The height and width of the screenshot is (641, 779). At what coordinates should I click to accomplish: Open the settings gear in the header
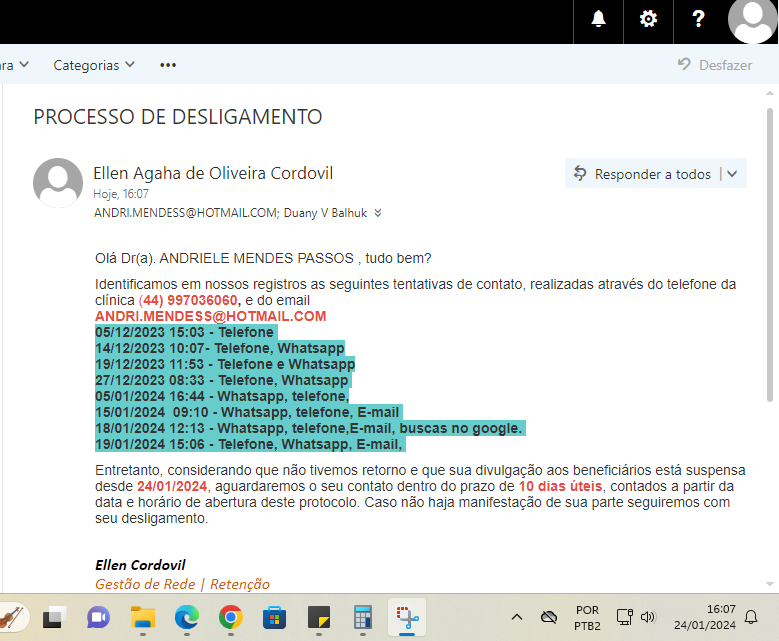click(648, 19)
